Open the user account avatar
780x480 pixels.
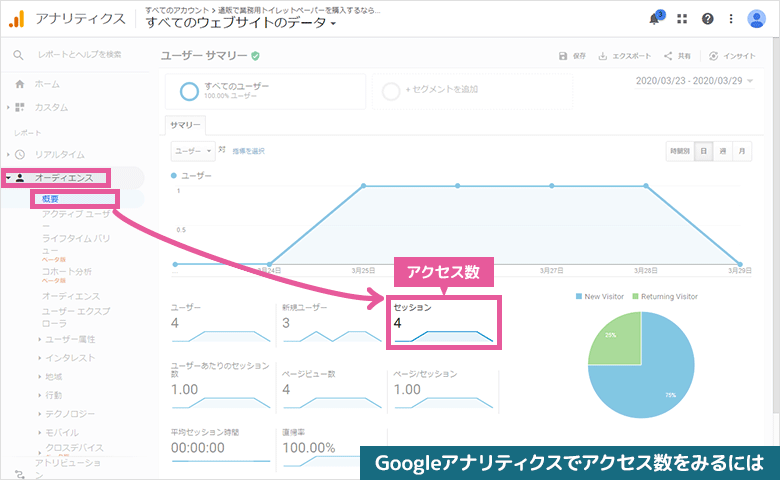click(757, 19)
